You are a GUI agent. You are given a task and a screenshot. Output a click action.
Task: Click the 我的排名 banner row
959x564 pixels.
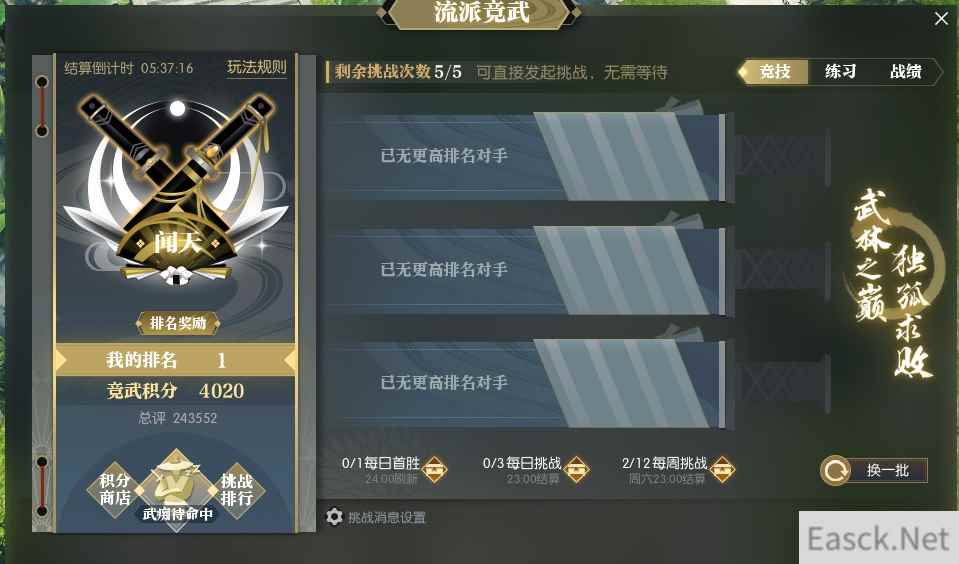click(176, 360)
